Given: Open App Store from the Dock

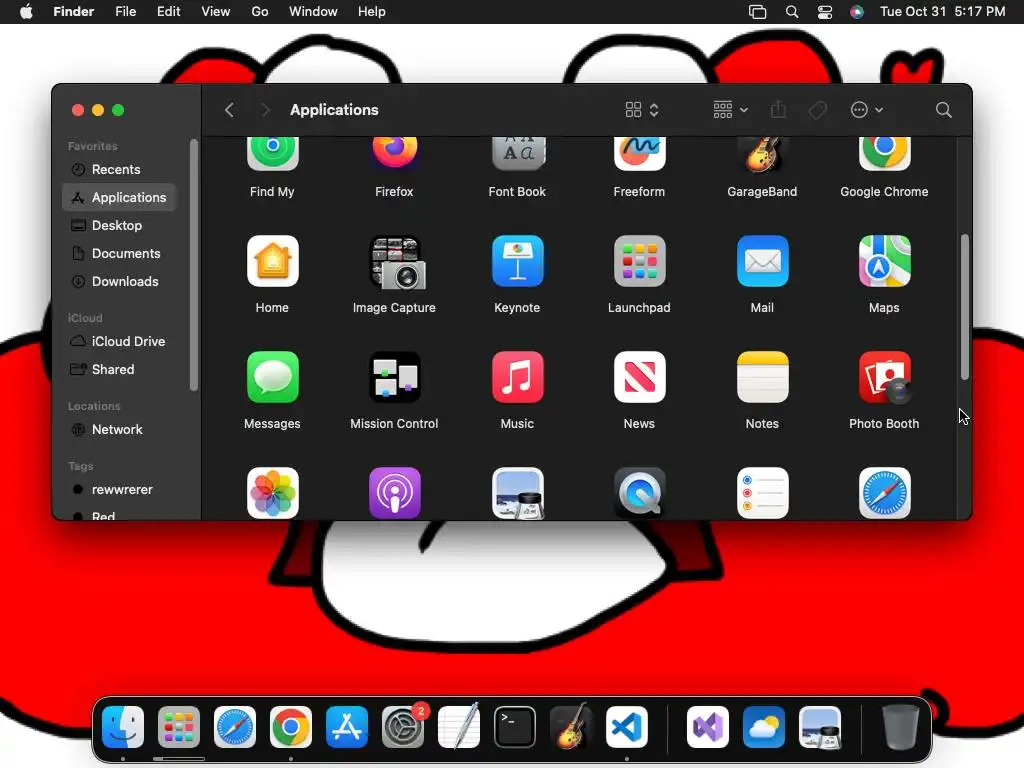Looking at the screenshot, I should click(347, 727).
